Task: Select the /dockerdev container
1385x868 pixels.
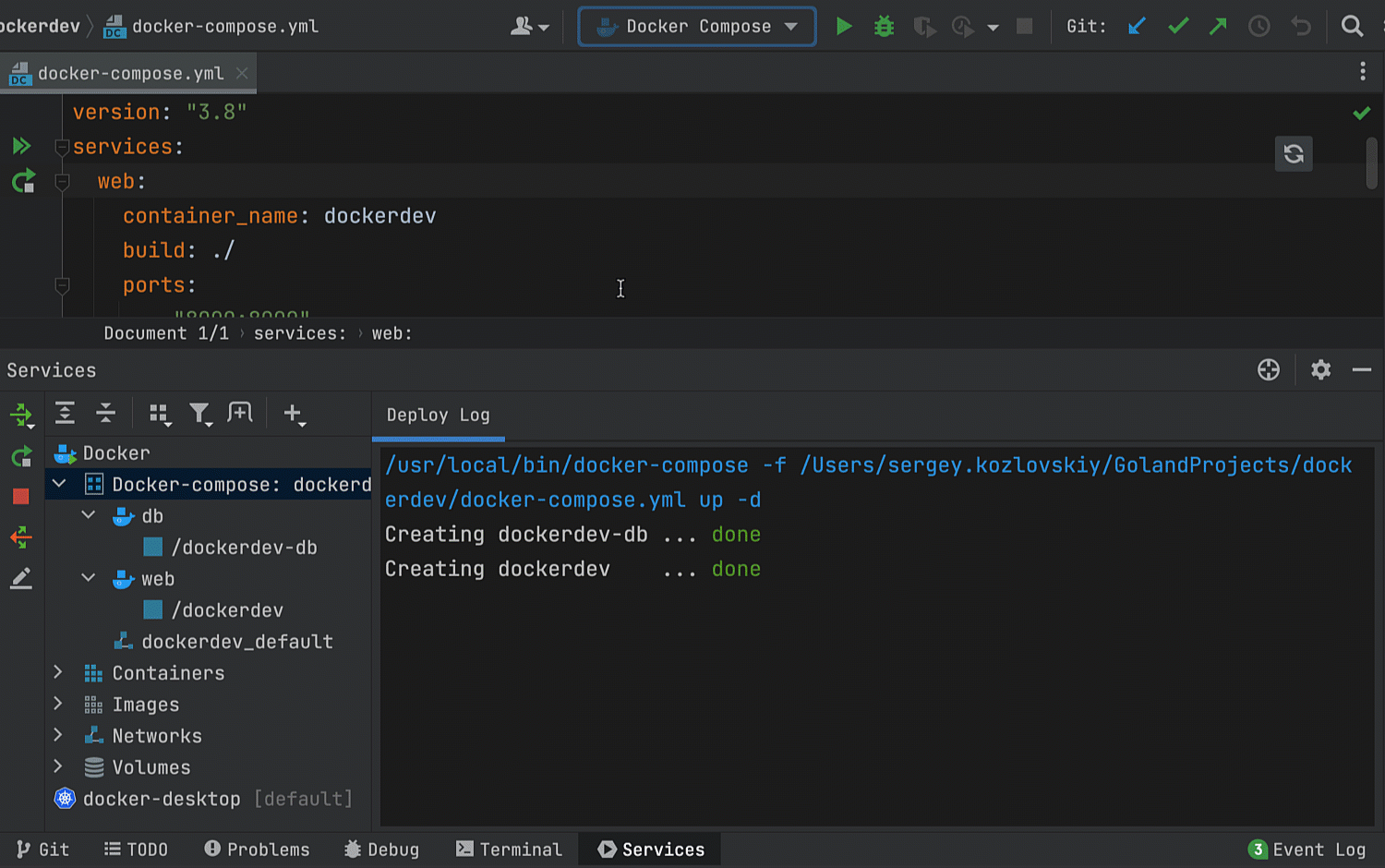Action: [227, 610]
